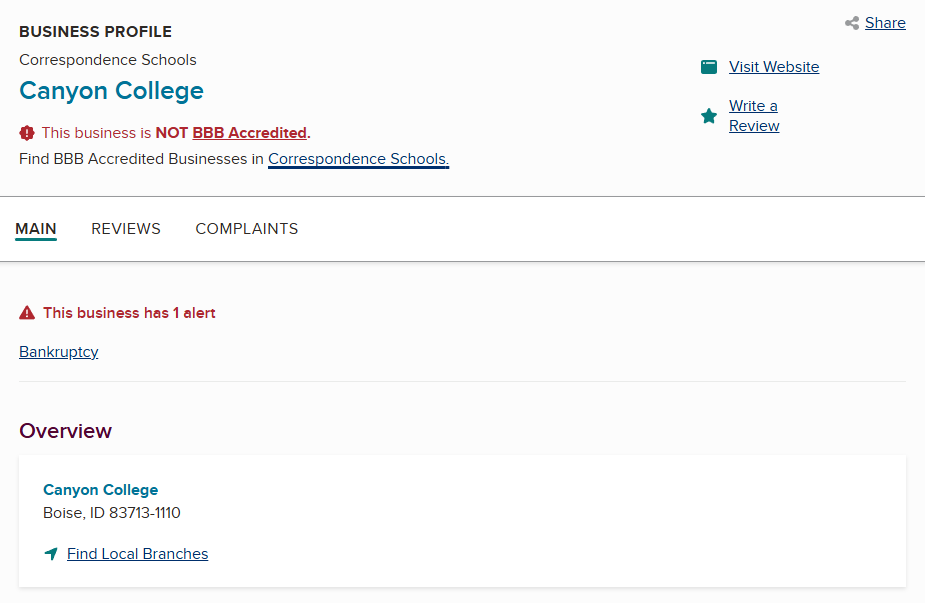Click the Find Local Branches link
The width and height of the screenshot is (925, 603).
pyautogui.click(x=137, y=554)
